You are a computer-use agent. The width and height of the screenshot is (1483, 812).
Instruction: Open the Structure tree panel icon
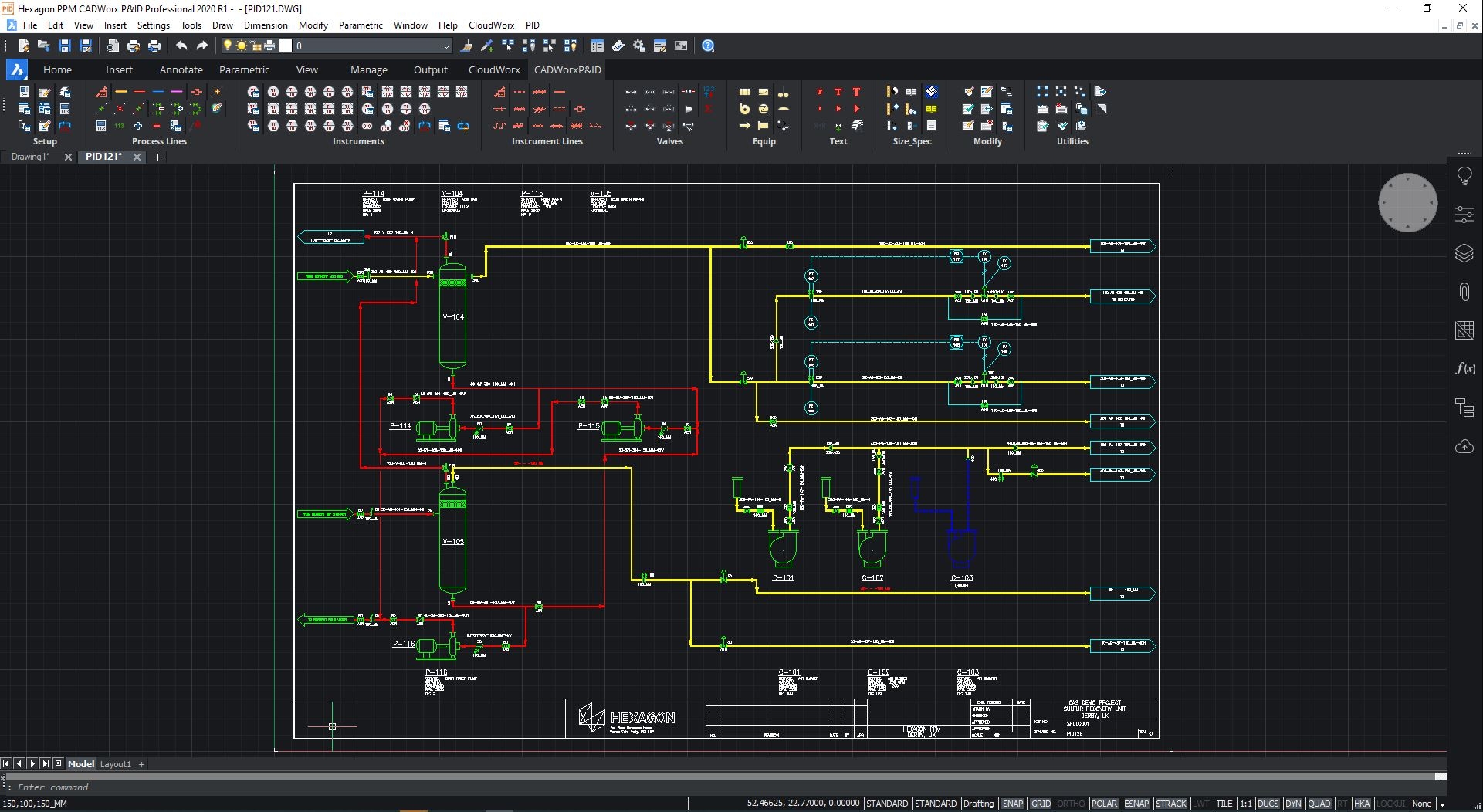point(1464,408)
